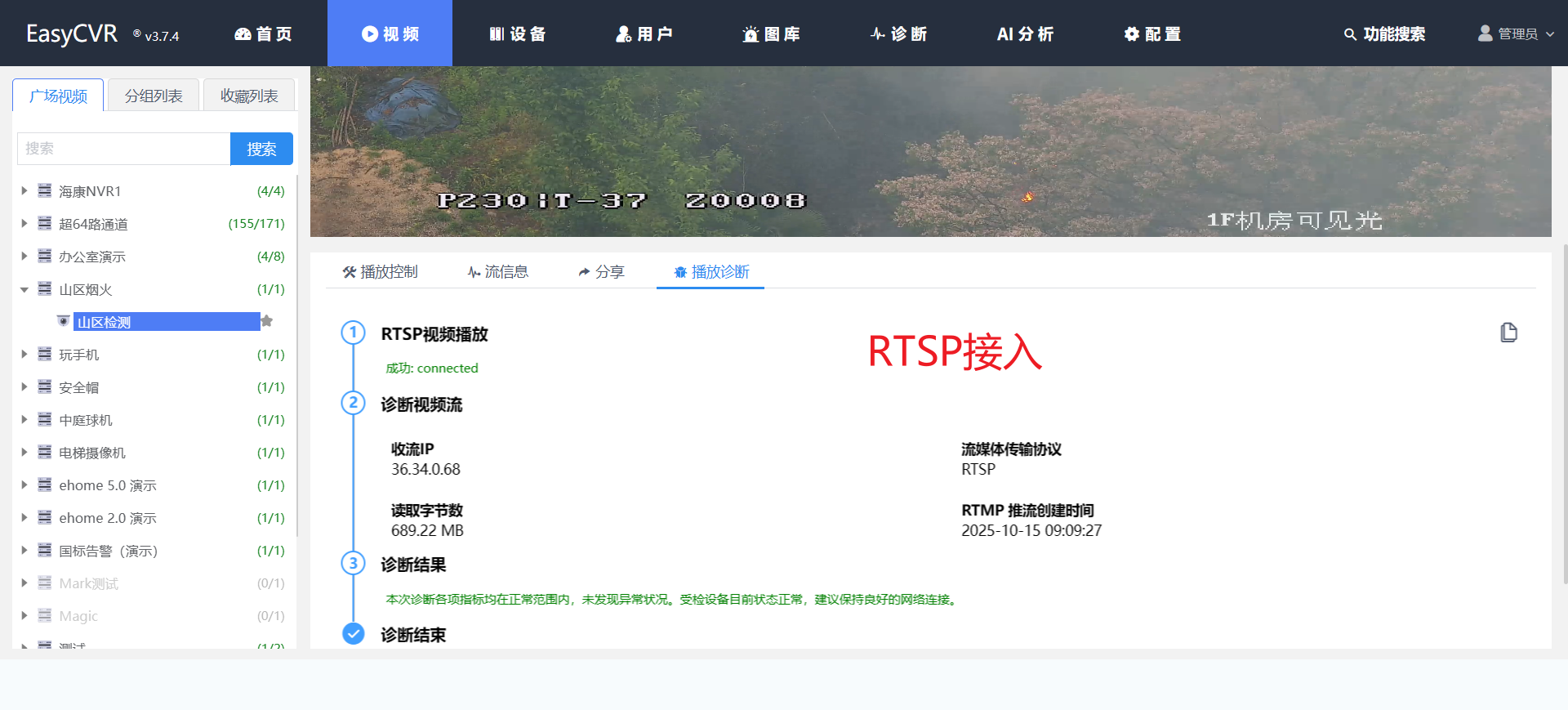Open the 设备 devices nav item

[x=517, y=33]
